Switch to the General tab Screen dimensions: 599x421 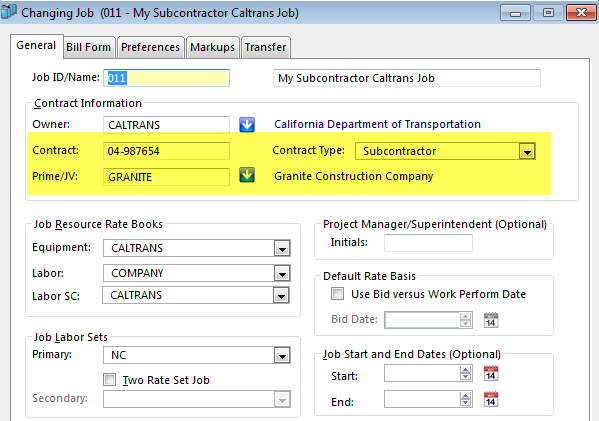click(36, 46)
